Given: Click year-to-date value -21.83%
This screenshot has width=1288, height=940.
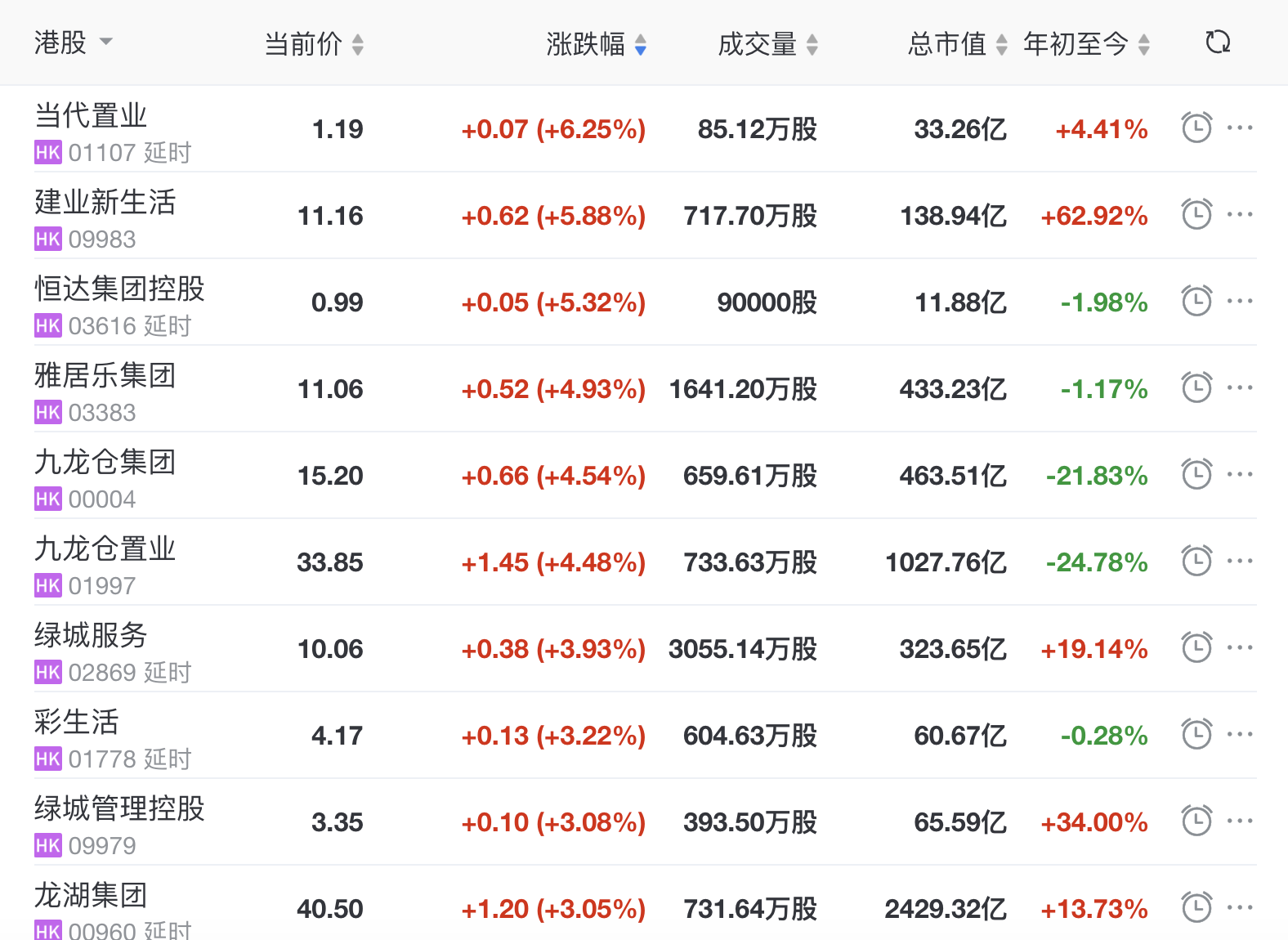Looking at the screenshot, I should point(1097,476).
